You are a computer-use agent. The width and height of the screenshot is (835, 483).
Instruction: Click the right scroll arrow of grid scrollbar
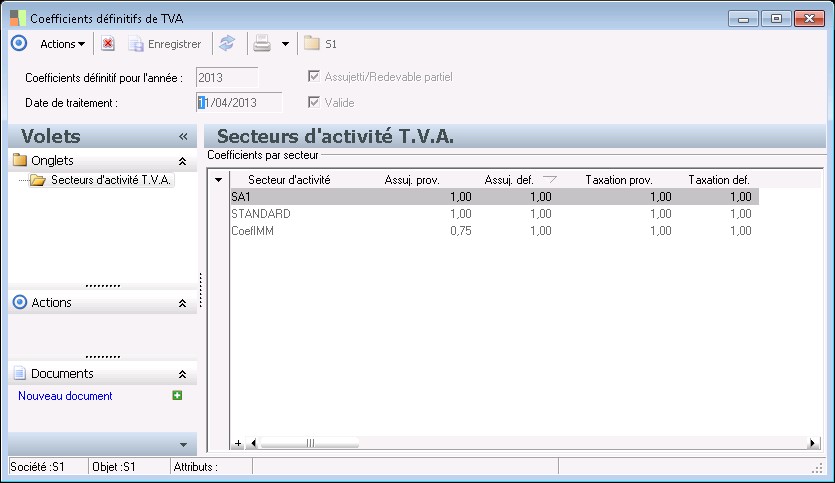click(813, 443)
